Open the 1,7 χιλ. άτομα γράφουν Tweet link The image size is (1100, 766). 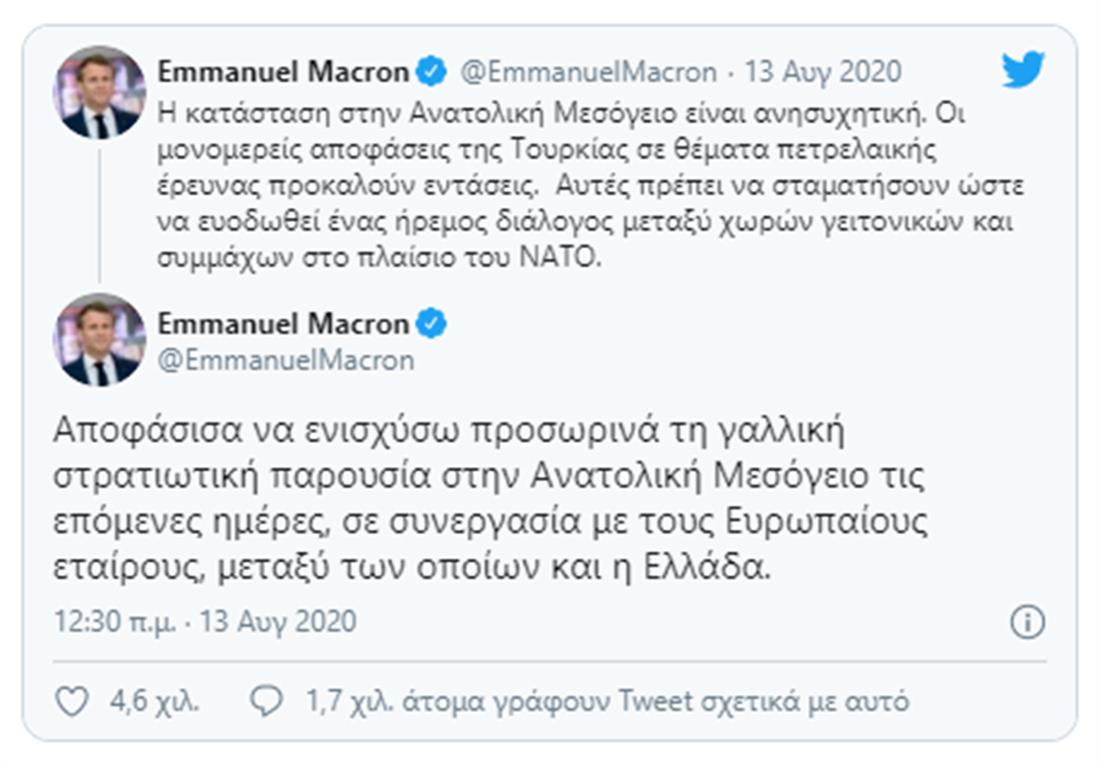tap(607, 701)
